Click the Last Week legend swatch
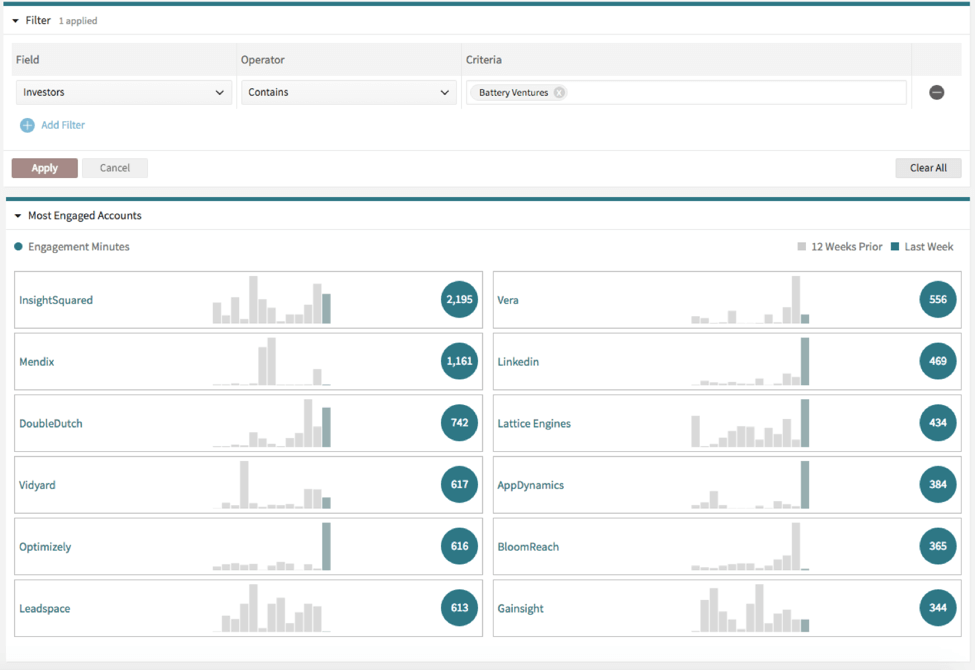The width and height of the screenshot is (975, 670). pyautogui.click(x=895, y=246)
